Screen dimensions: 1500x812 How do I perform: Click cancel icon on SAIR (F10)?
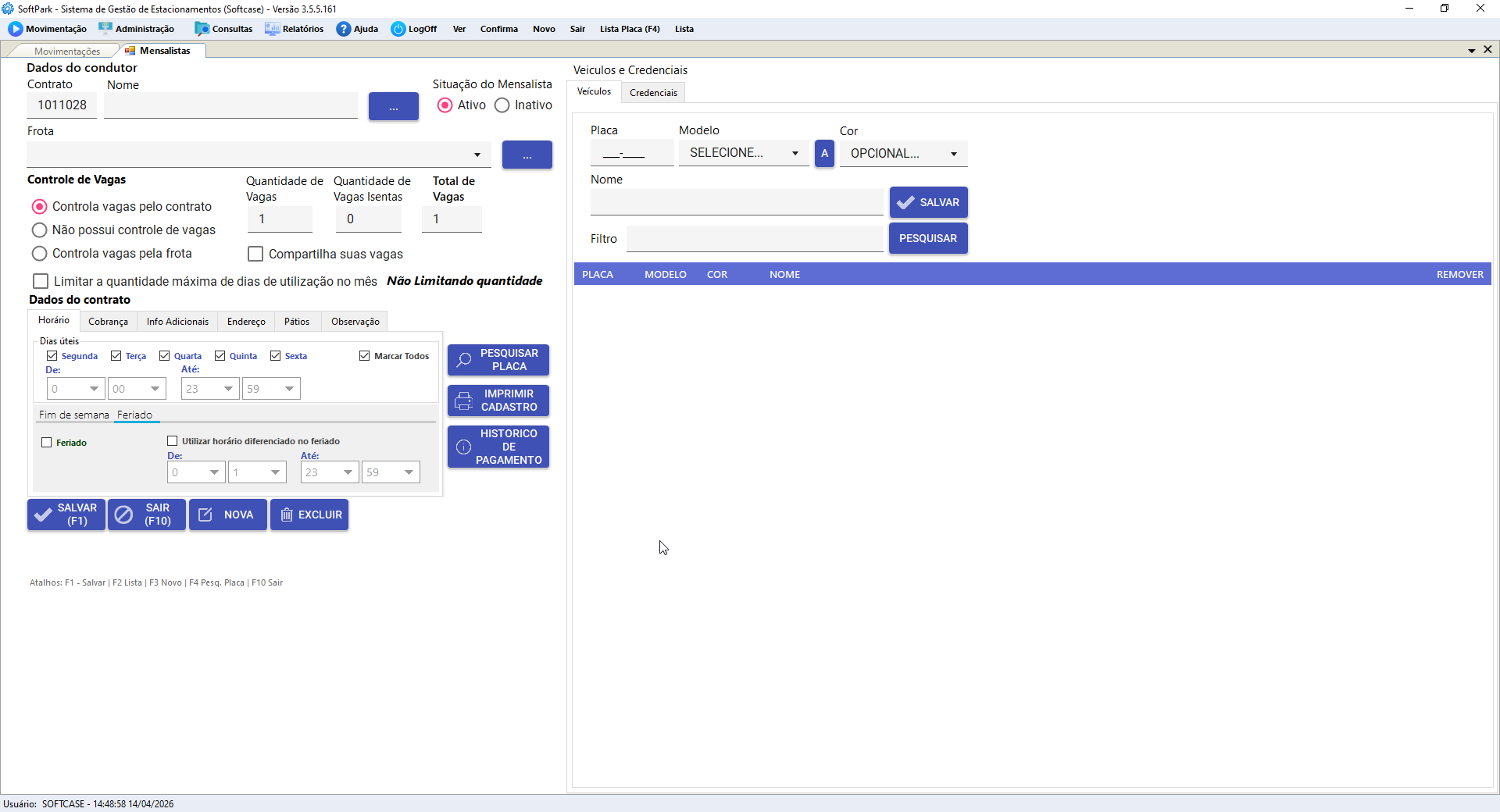(x=123, y=515)
